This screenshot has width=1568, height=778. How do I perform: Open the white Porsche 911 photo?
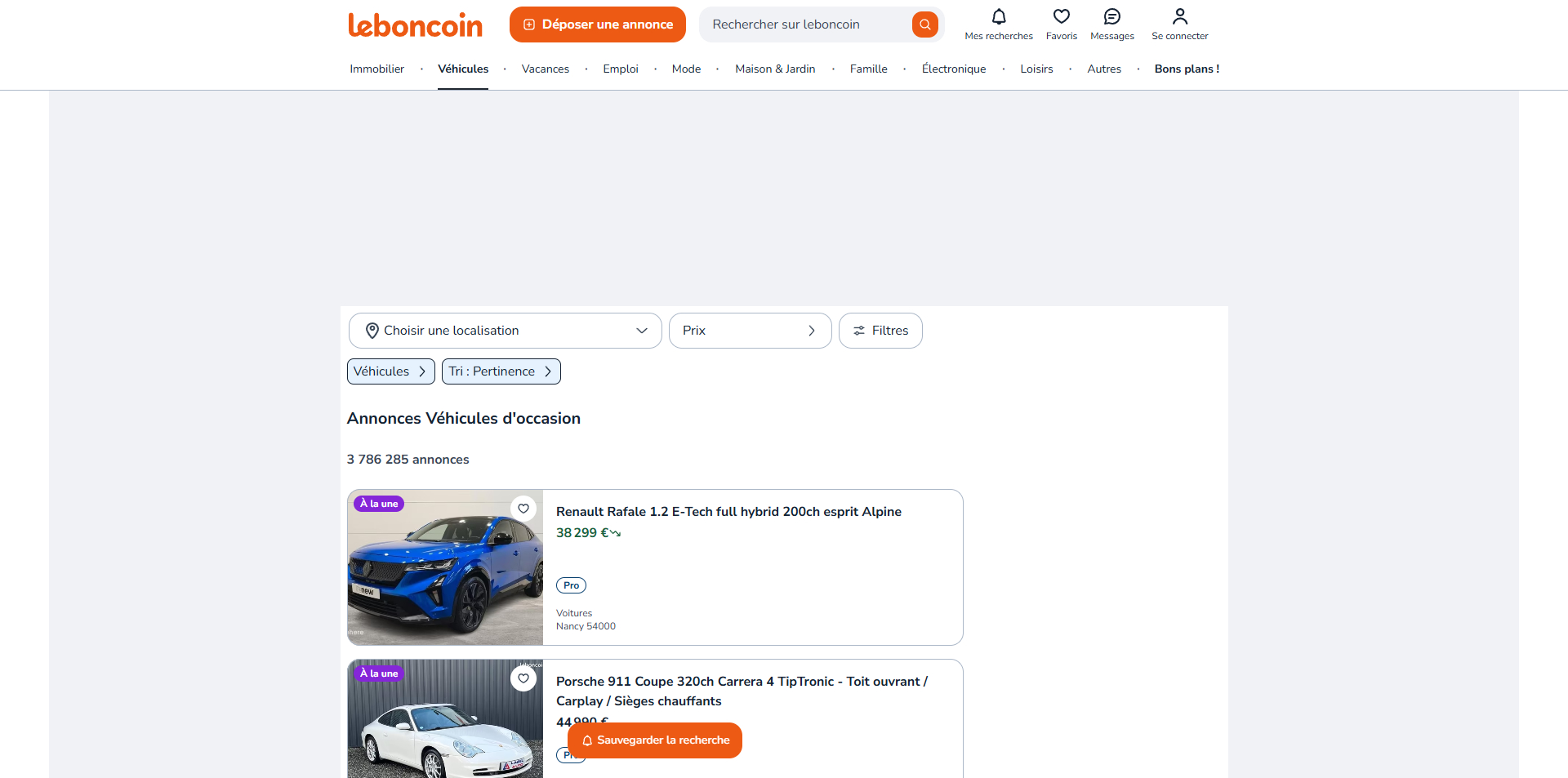click(x=445, y=718)
